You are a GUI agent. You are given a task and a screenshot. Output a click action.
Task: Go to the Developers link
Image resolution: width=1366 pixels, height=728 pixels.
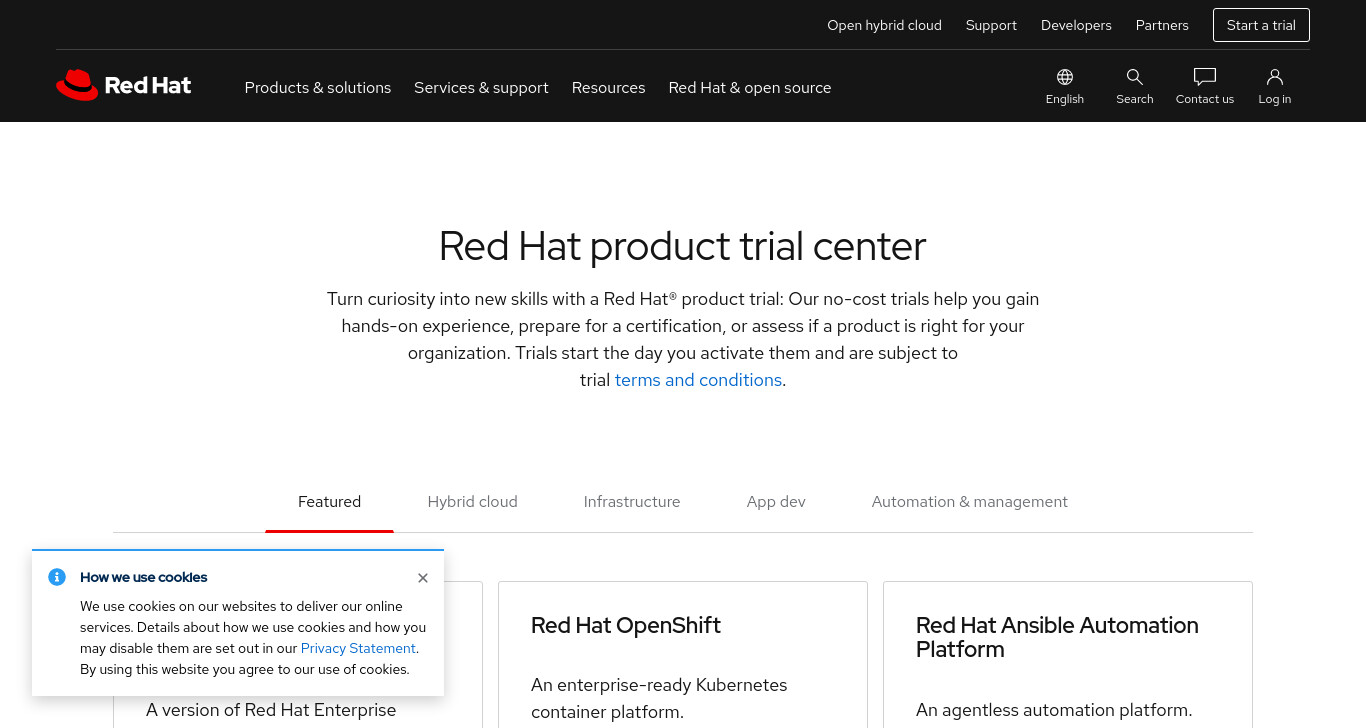pos(1076,25)
